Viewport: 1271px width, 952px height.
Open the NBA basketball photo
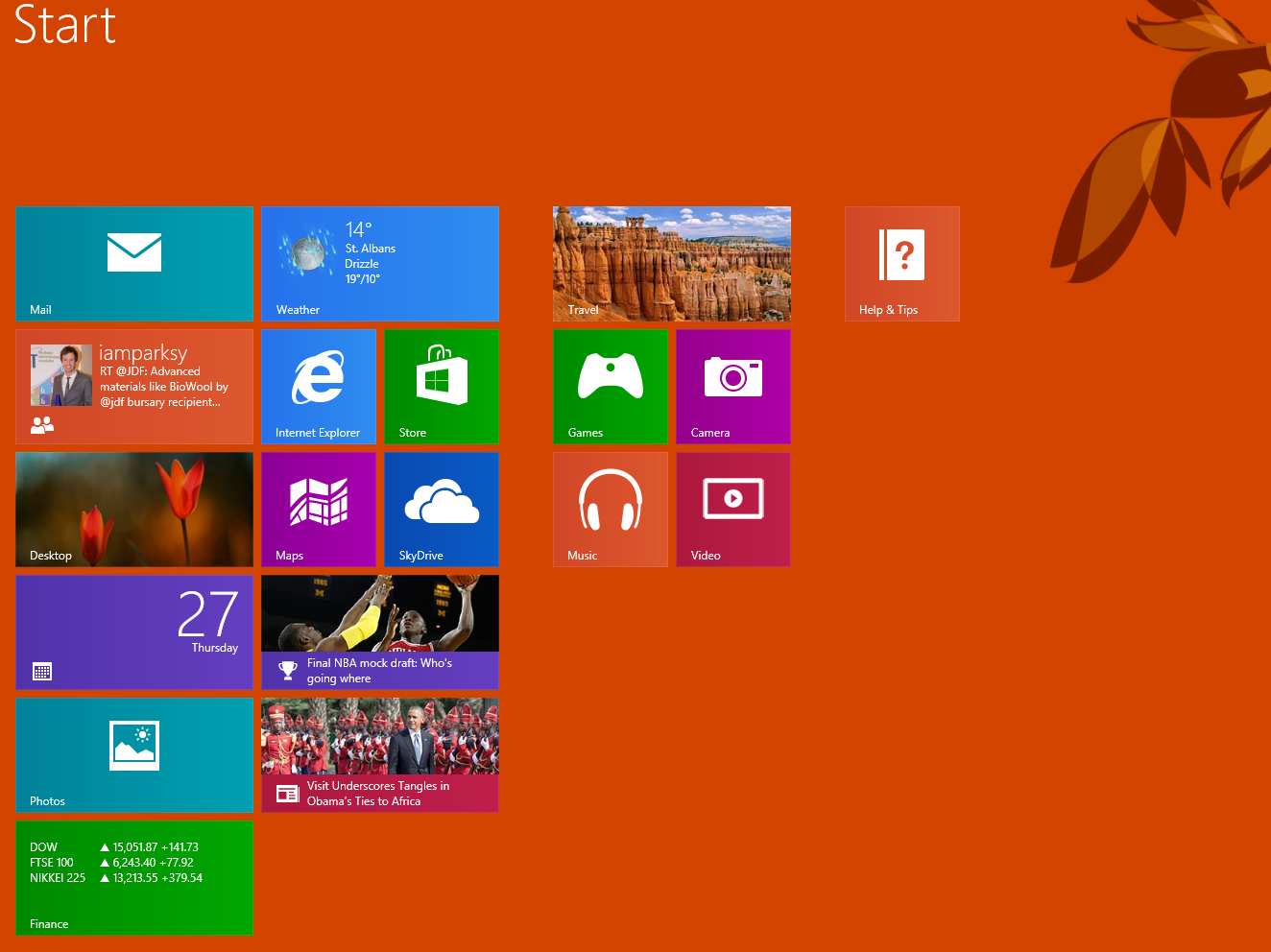coord(380,614)
